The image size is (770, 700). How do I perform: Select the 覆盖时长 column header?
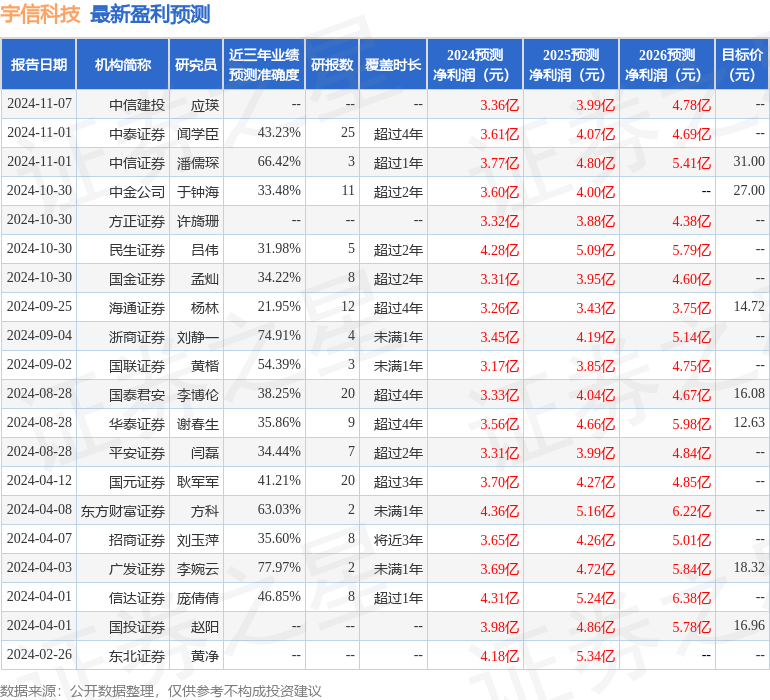[393, 64]
